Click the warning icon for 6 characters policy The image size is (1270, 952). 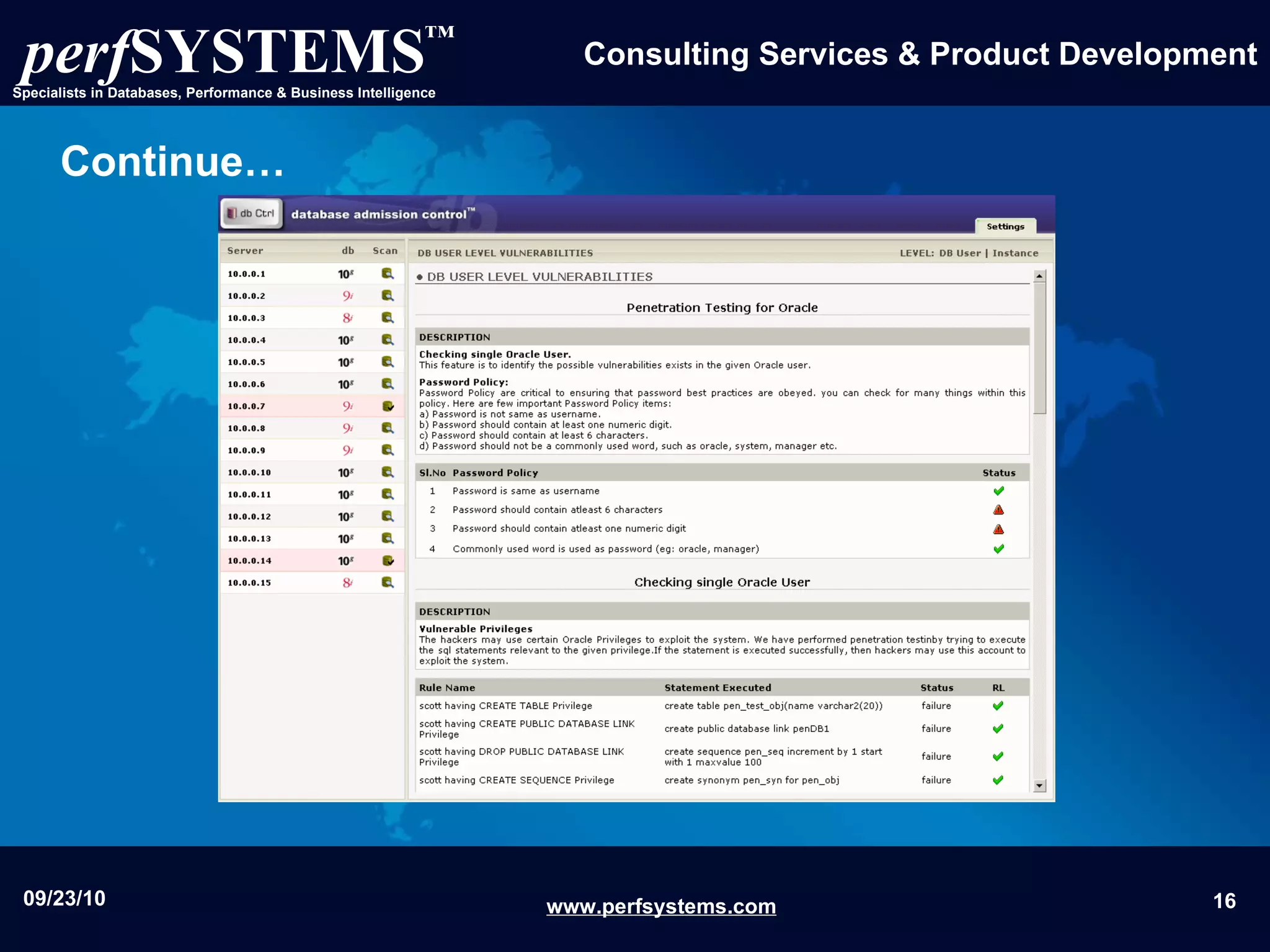click(x=998, y=509)
